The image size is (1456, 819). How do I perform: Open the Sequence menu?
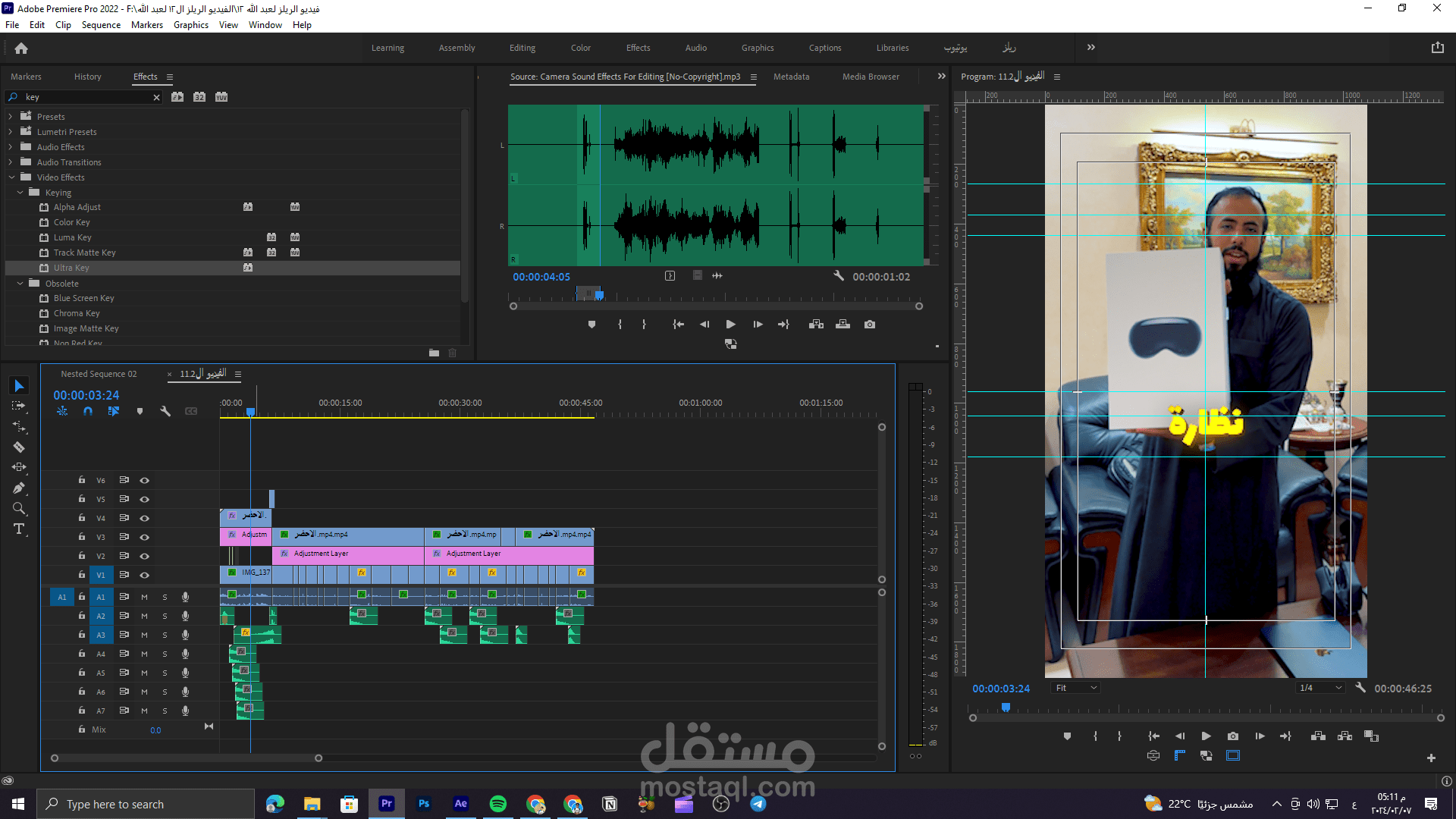(101, 25)
